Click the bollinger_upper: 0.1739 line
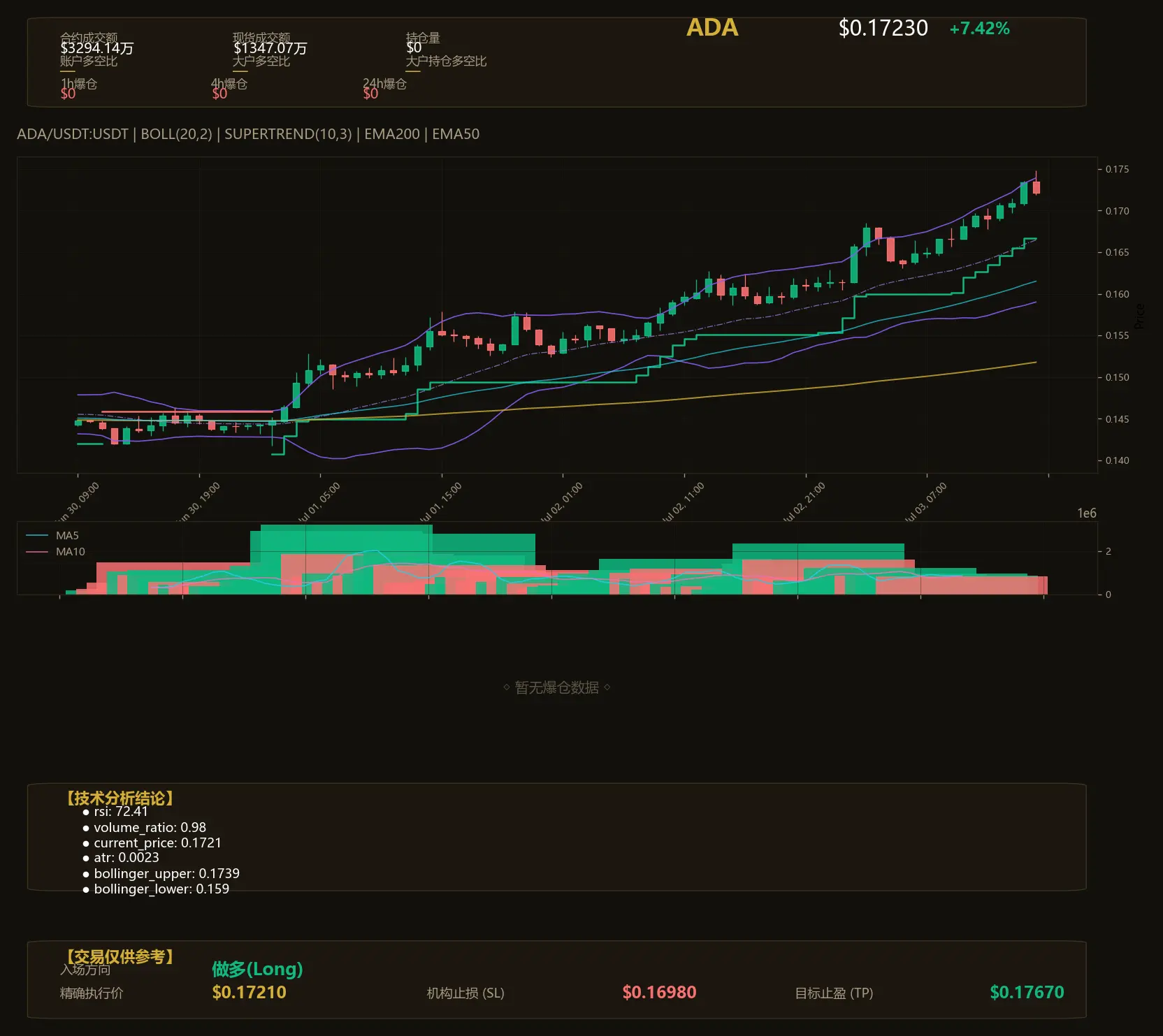Viewport: 1163px width, 1036px height. [x=161, y=874]
